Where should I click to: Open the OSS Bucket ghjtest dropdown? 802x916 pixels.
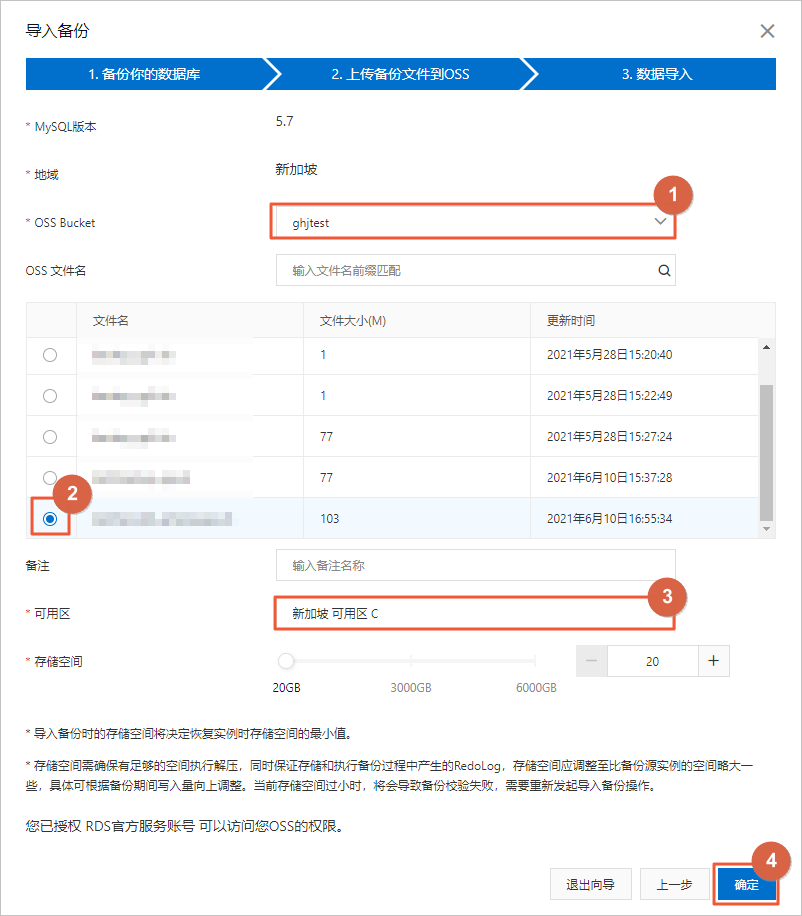point(475,223)
